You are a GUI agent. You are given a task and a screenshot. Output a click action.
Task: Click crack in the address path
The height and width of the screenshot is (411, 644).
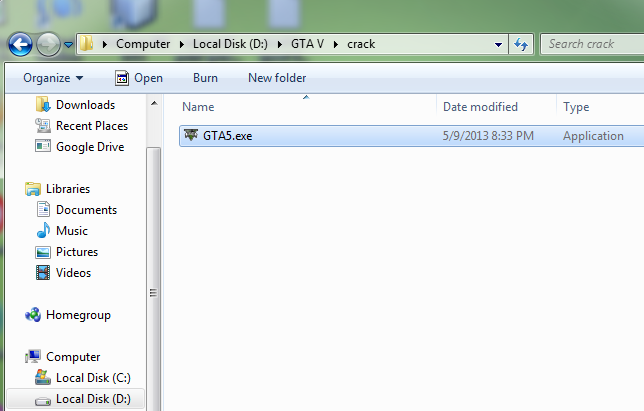361,44
